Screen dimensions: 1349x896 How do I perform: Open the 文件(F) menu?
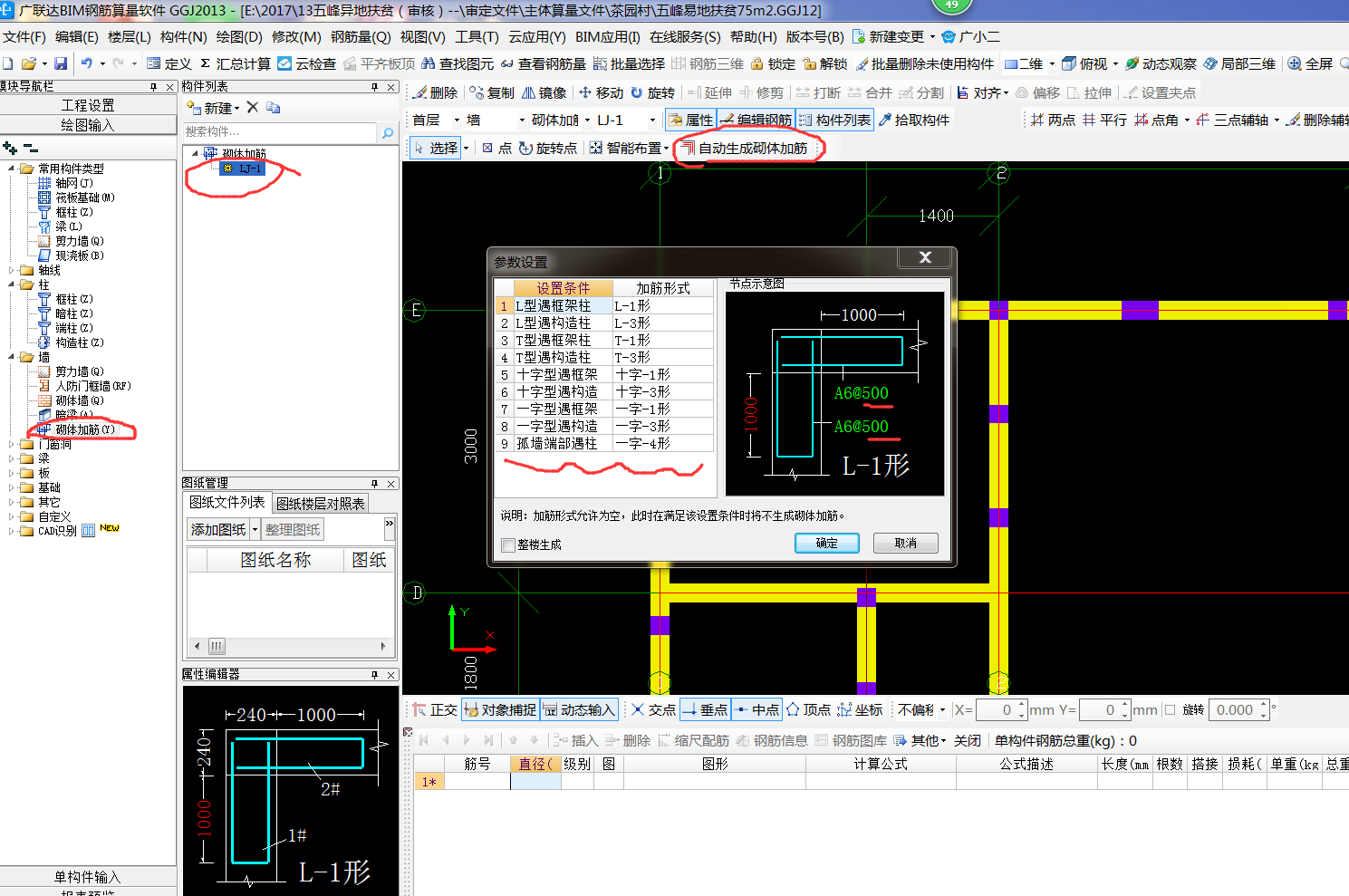tap(24, 36)
